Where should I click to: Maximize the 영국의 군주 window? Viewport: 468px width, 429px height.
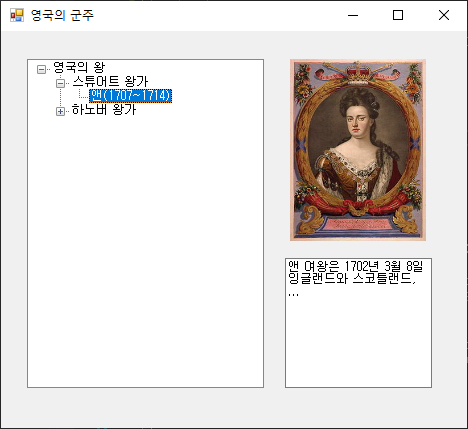[398, 15]
